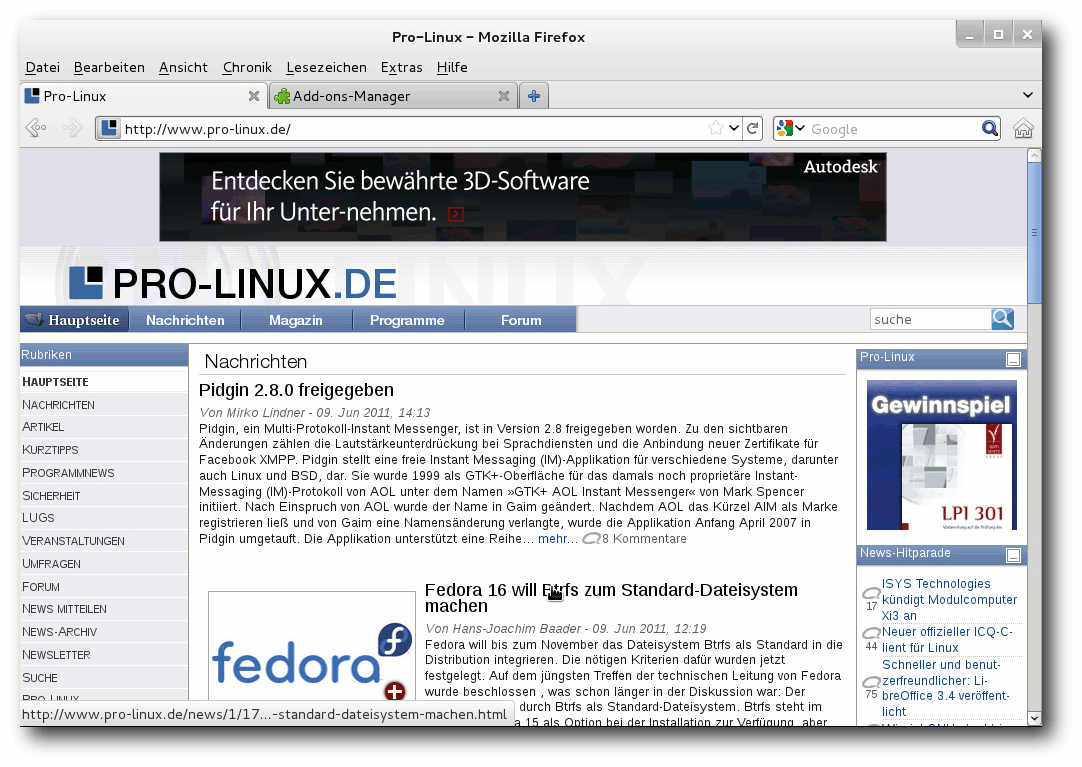The width and height of the screenshot is (1082, 767).
Task: Close the Add-ons-Manager tab
Action: pyautogui.click(x=504, y=97)
